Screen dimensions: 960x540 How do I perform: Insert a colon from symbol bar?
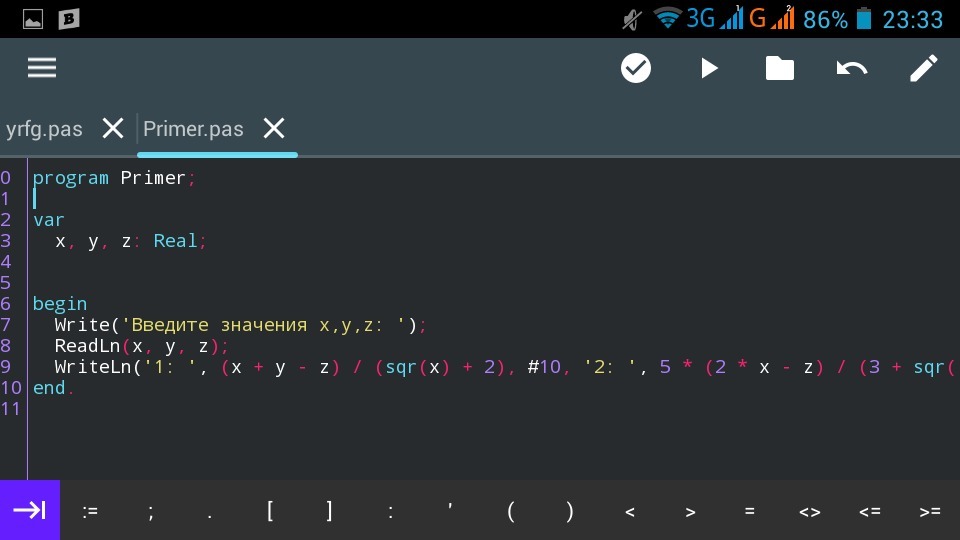point(391,512)
